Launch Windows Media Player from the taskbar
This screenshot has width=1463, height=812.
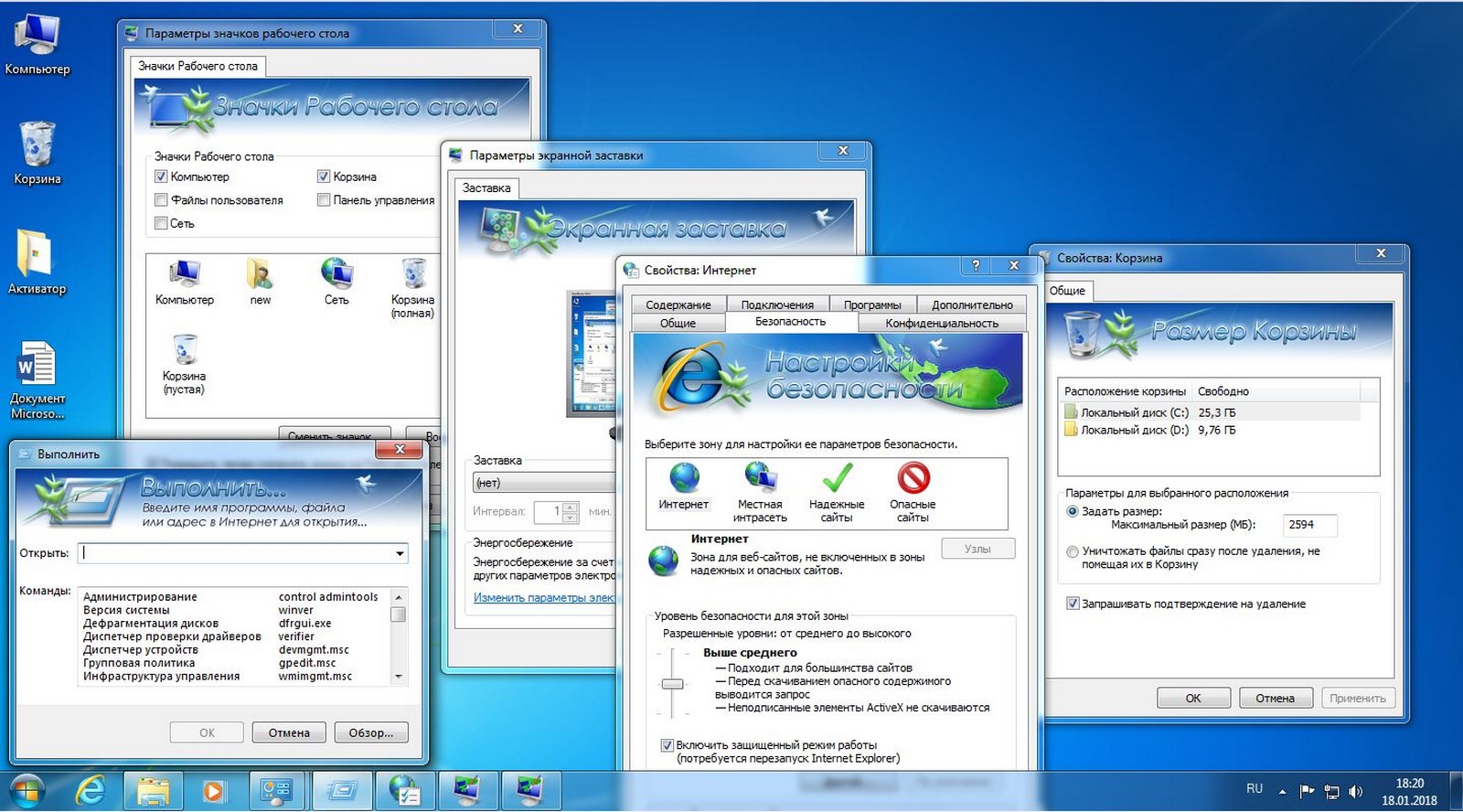(x=213, y=791)
